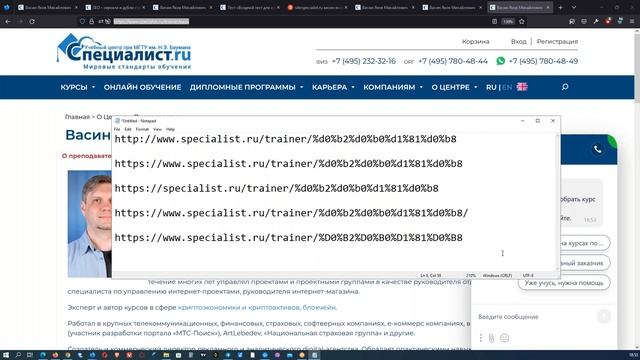Viewport: 640px width, 360px height.
Task: Click the WhatsApp icon next to phone number
Action: [500, 61]
